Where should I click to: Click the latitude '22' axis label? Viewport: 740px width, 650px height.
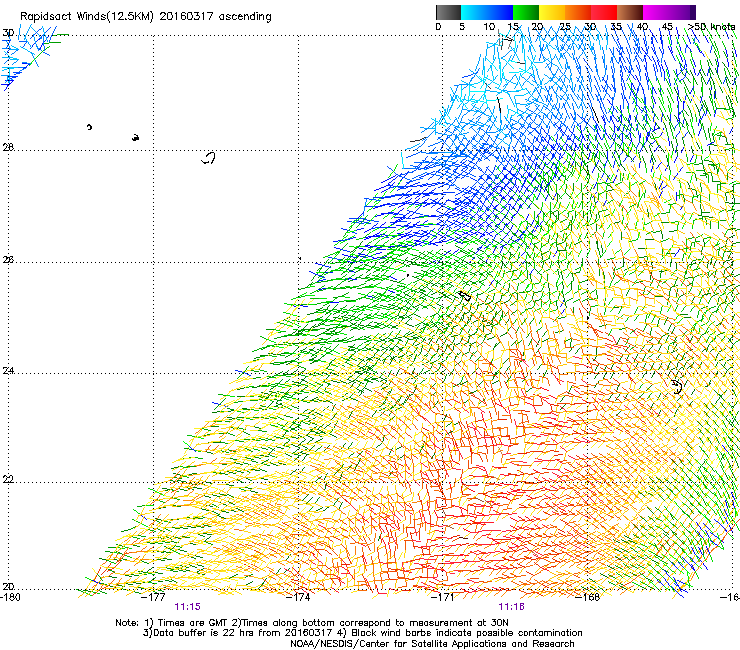point(8,479)
